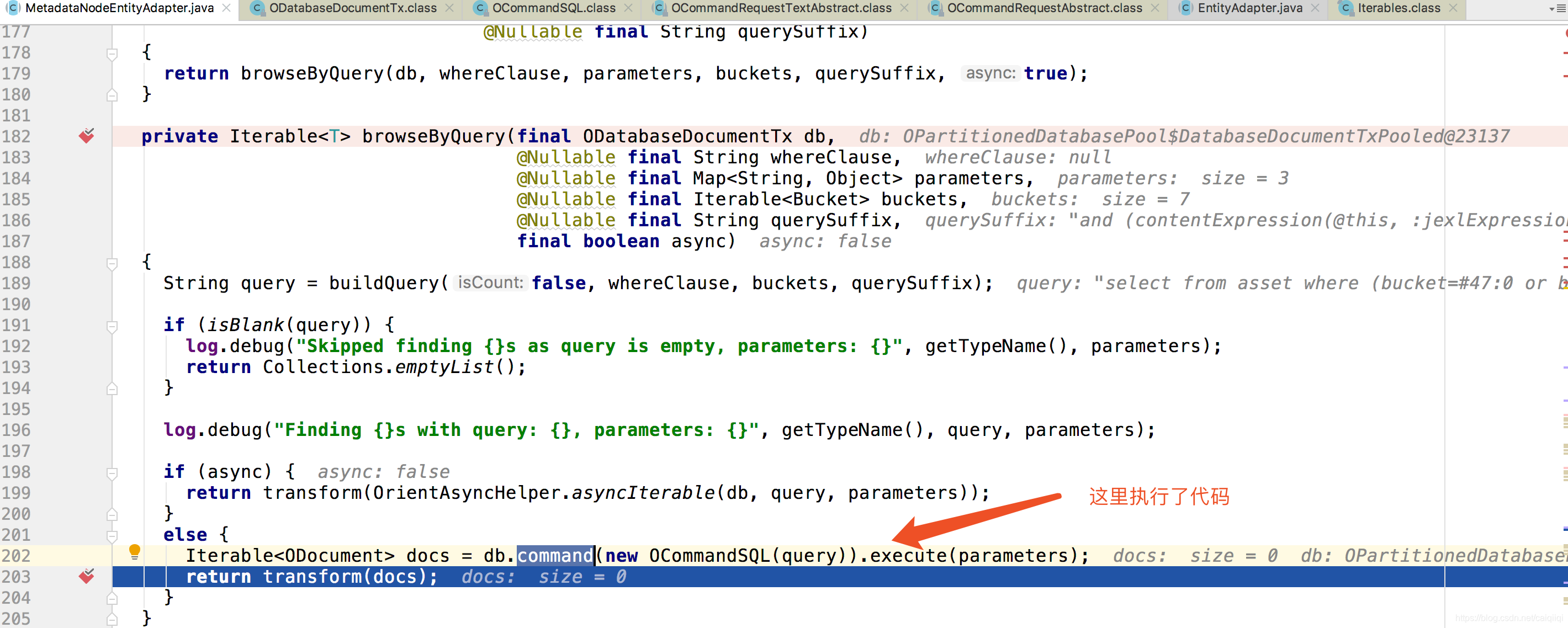This screenshot has width=1568, height=628.
Task: Click 'ODatabaseDocumentTx' type on line 182
Action: (687, 136)
